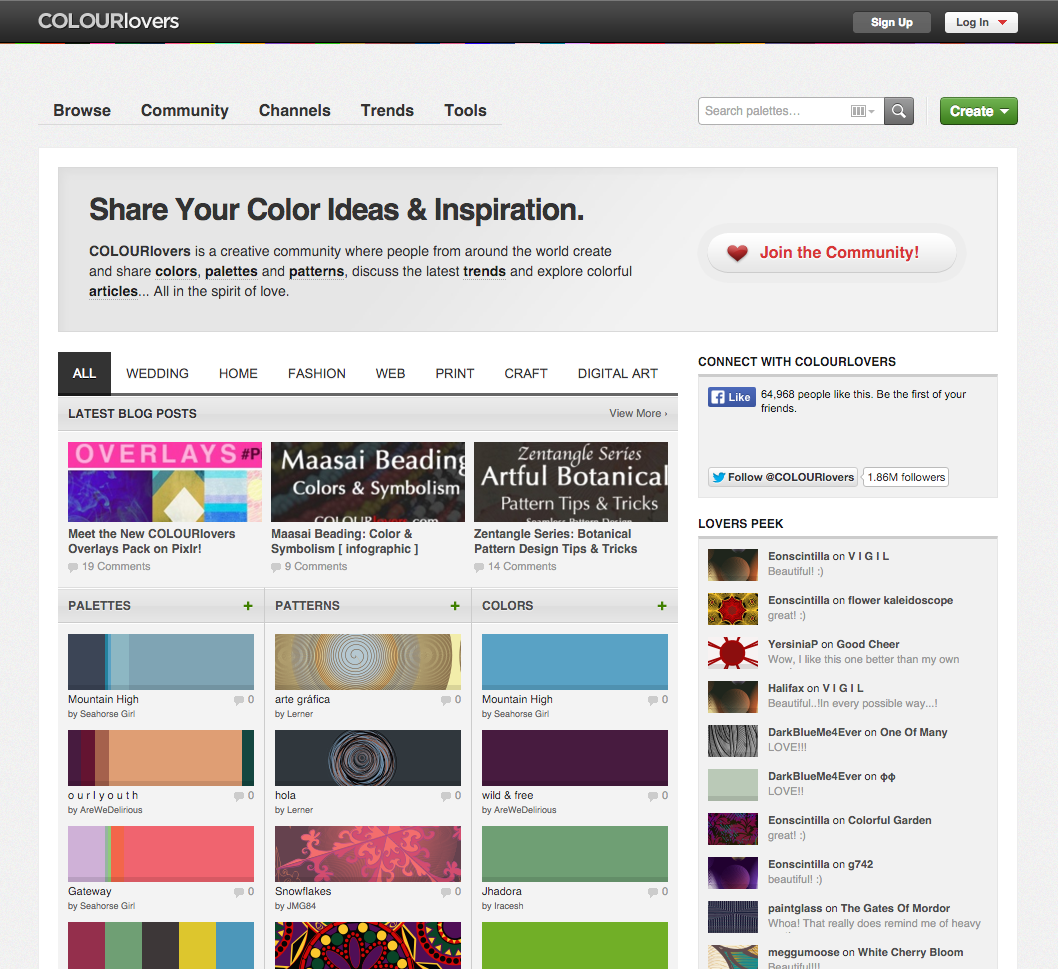Add a new pattern with the plus icon
This screenshot has width=1058, height=969.
[x=455, y=606]
